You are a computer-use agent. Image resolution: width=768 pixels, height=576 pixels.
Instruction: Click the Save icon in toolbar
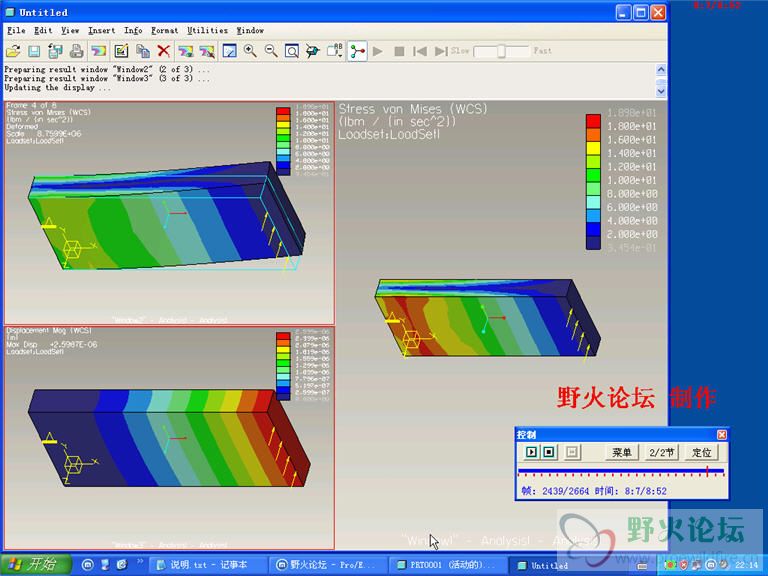point(34,51)
